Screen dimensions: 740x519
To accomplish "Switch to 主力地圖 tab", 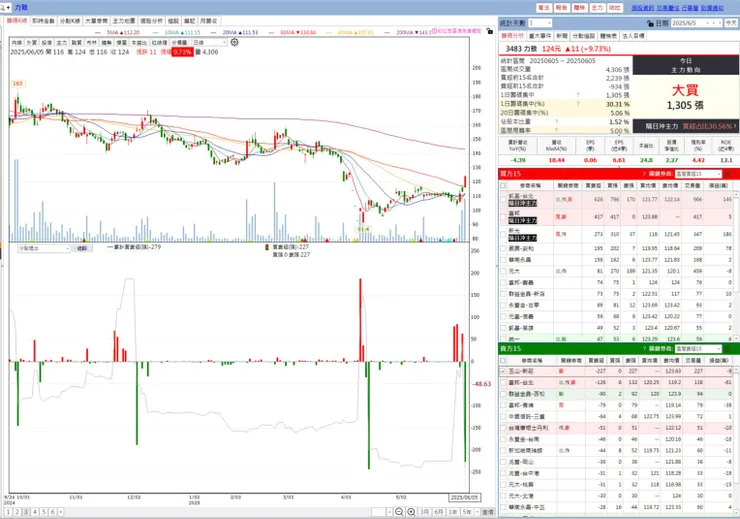I will pos(124,21).
